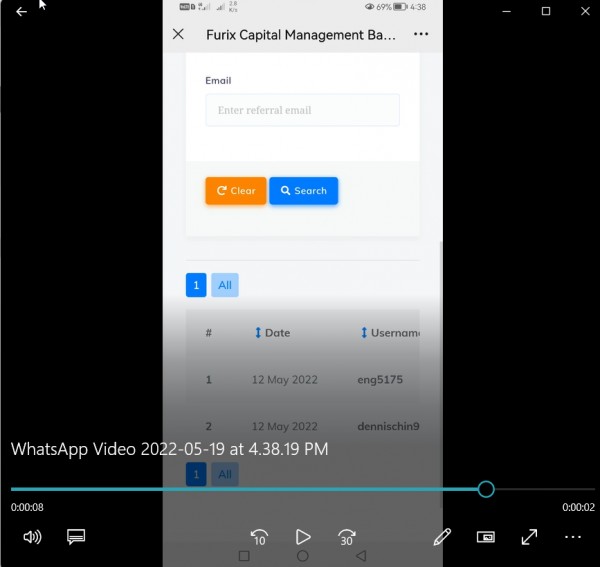Play the video

(x=303, y=537)
